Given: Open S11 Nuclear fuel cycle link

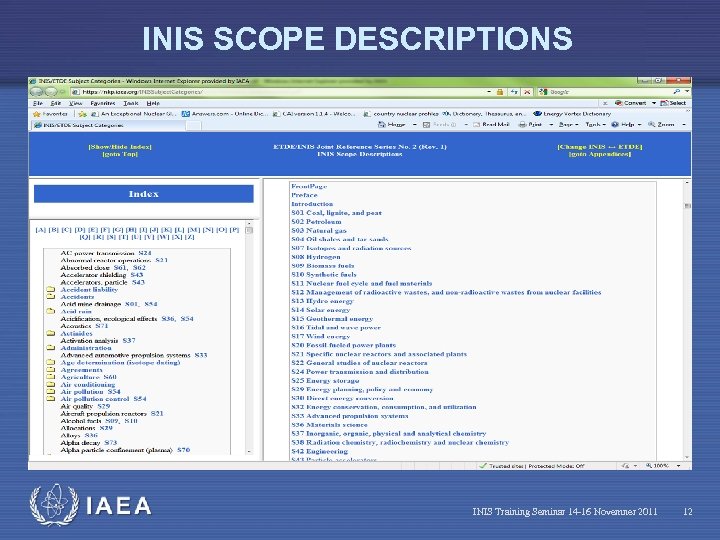Looking at the screenshot, I should coord(361,283).
